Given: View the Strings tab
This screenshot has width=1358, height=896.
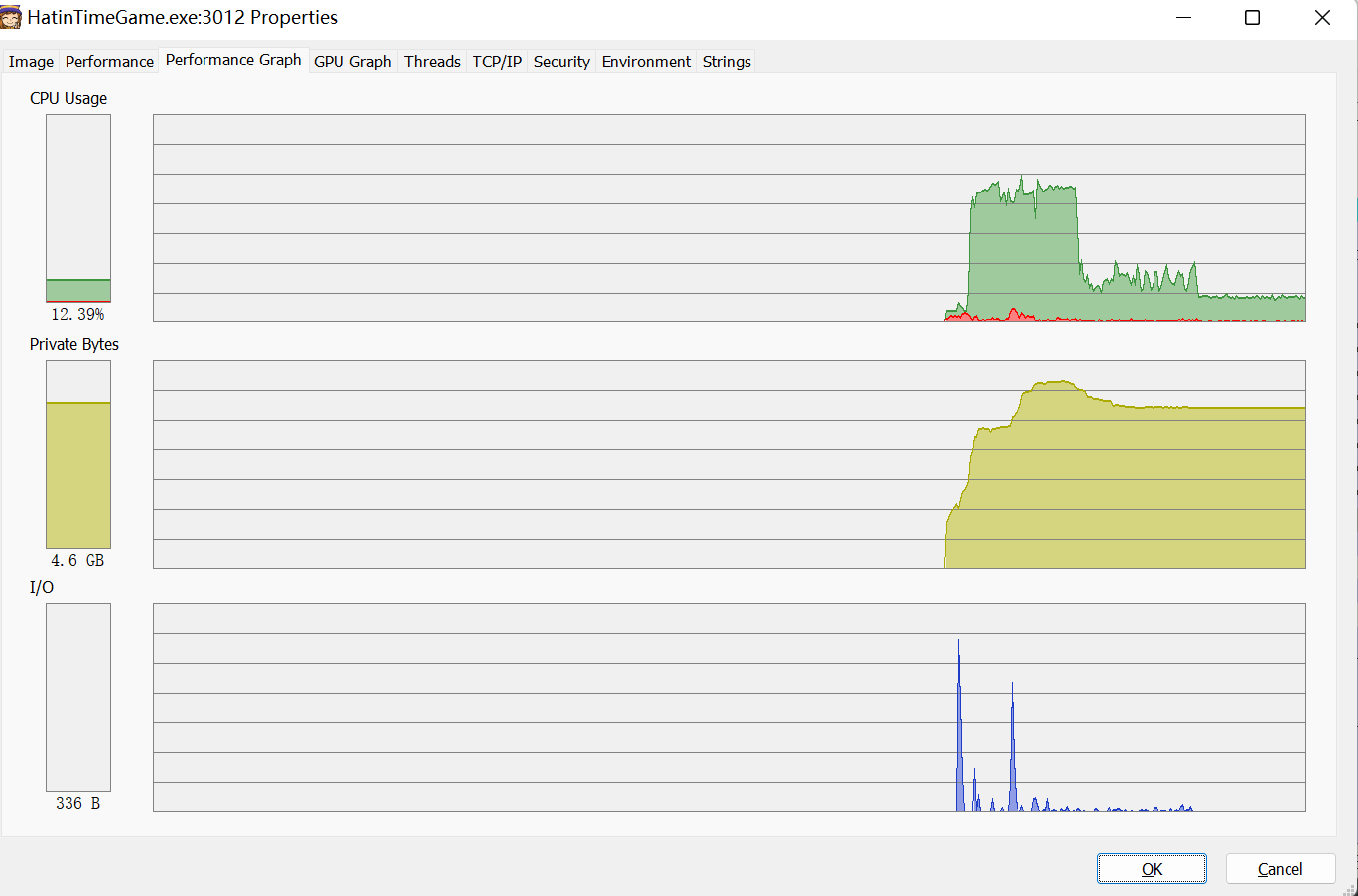Looking at the screenshot, I should click(x=726, y=62).
